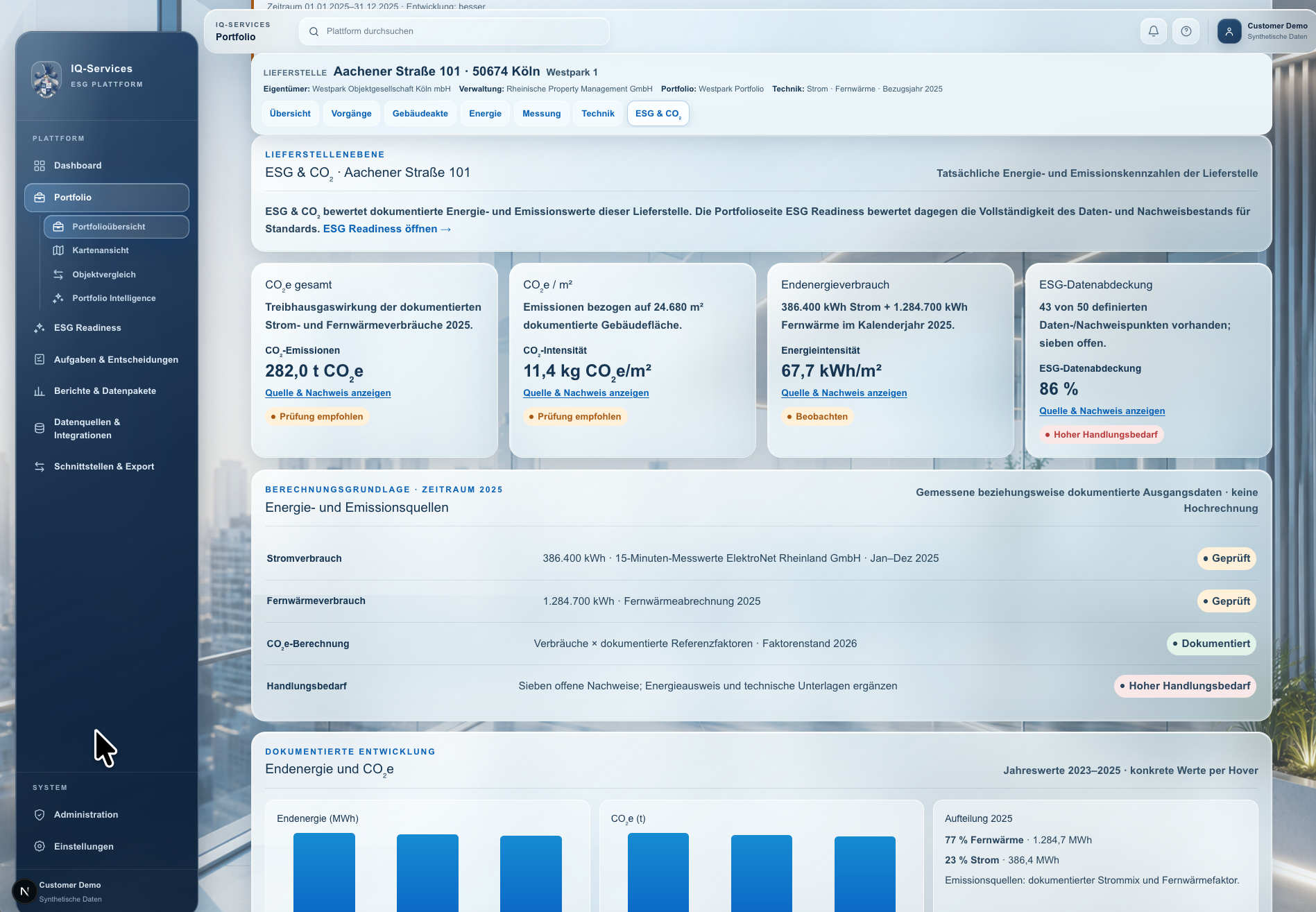Click the text 77 % Fernwärme
The width and height of the screenshot is (1316, 912).
[x=984, y=841]
